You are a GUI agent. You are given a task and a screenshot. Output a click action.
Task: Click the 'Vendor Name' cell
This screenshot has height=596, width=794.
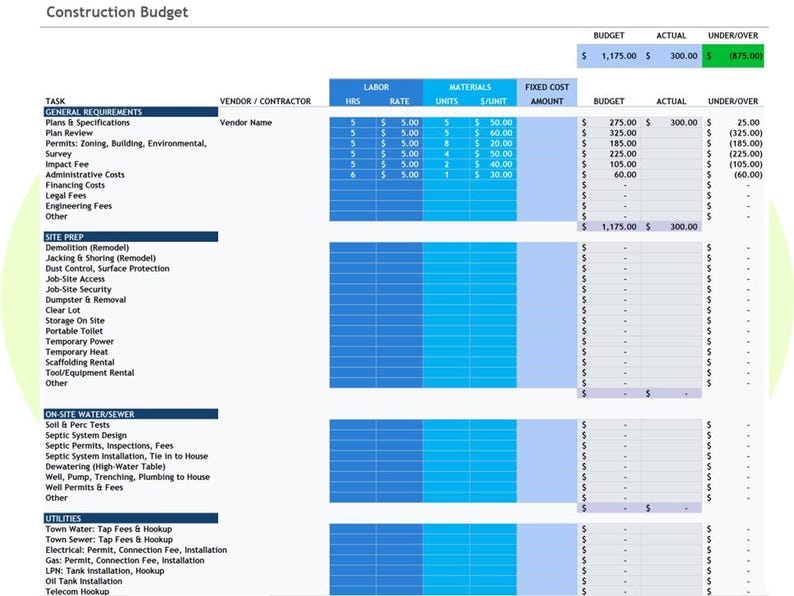click(x=246, y=123)
